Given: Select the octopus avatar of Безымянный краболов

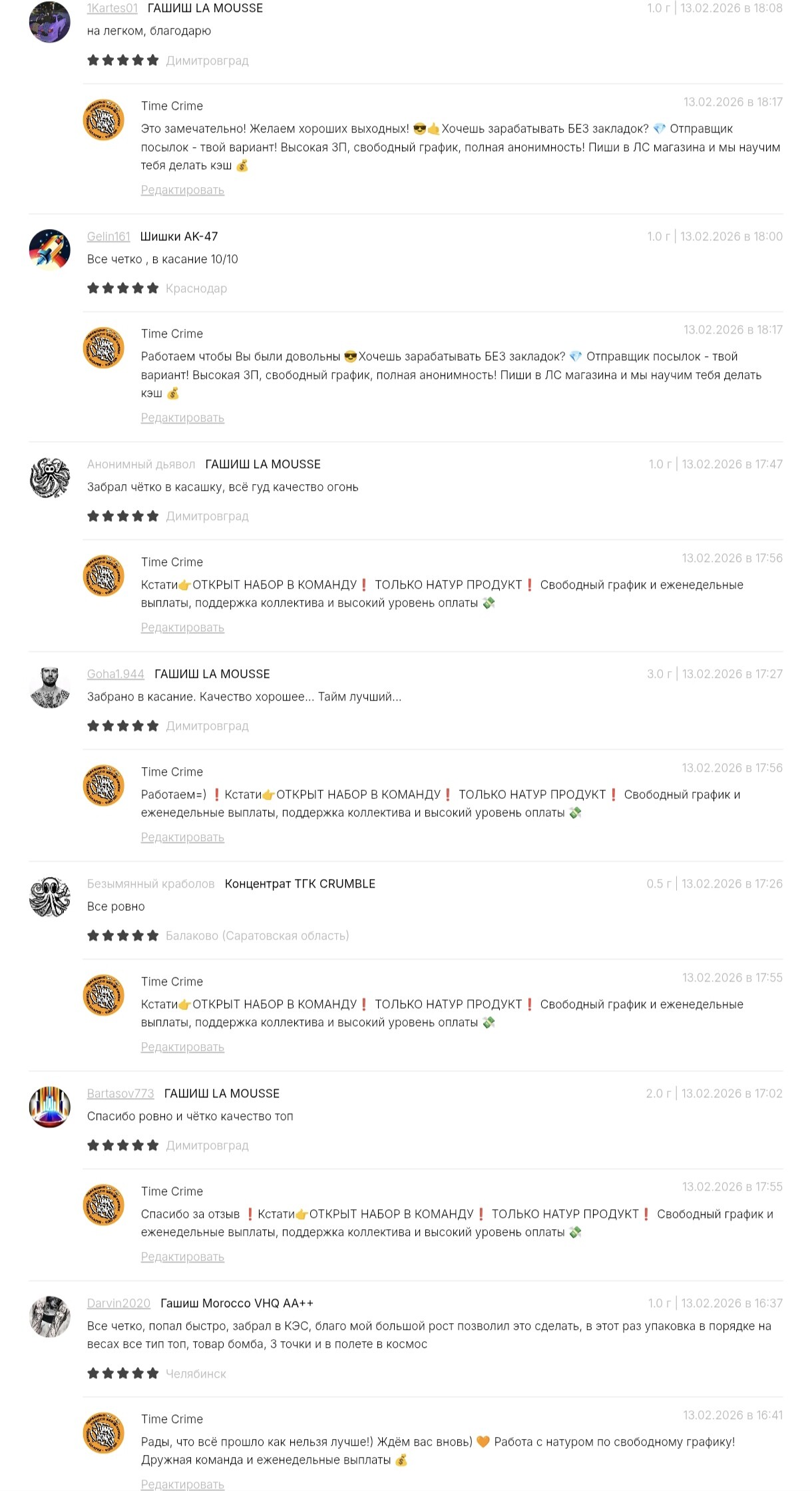Looking at the screenshot, I should (50, 897).
